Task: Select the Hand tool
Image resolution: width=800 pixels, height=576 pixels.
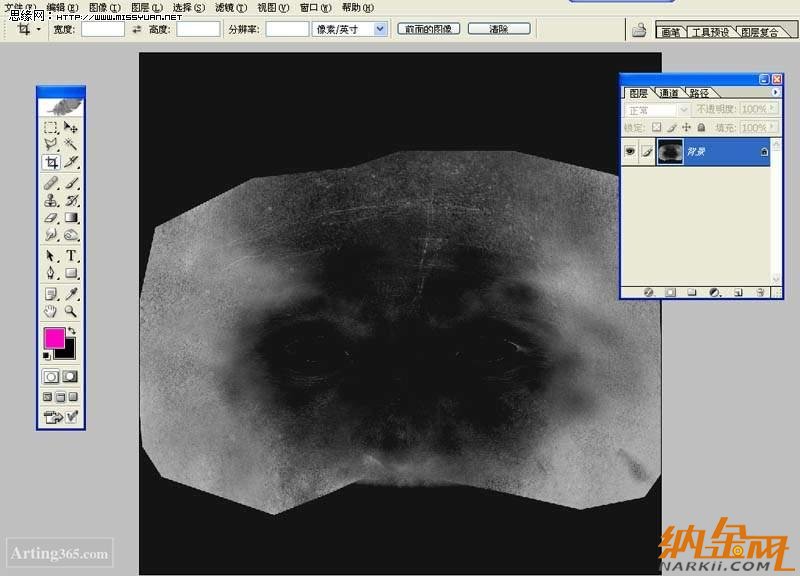Action: click(x=51, y=311)
